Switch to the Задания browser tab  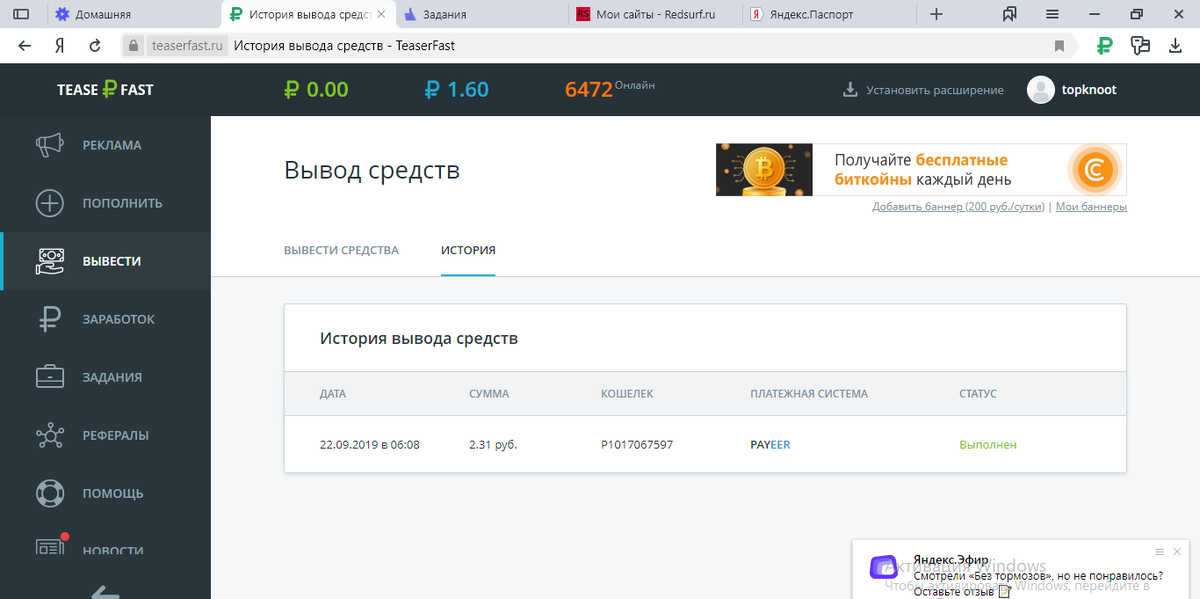point(482,14)
